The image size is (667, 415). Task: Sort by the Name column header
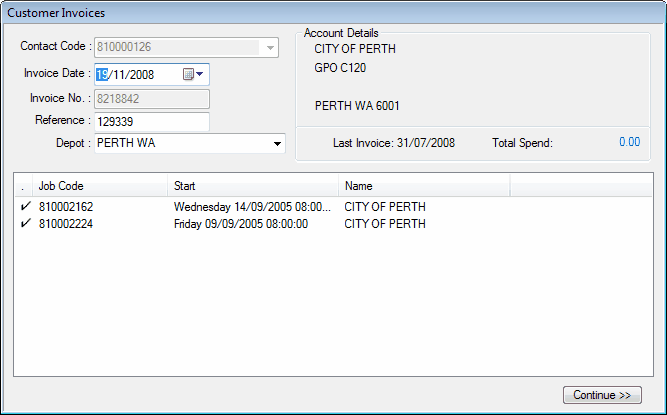(424, 186)
